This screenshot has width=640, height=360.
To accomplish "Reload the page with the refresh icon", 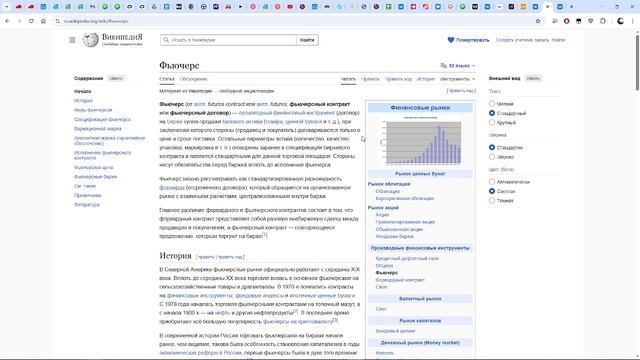I will (x=31, y=21).
